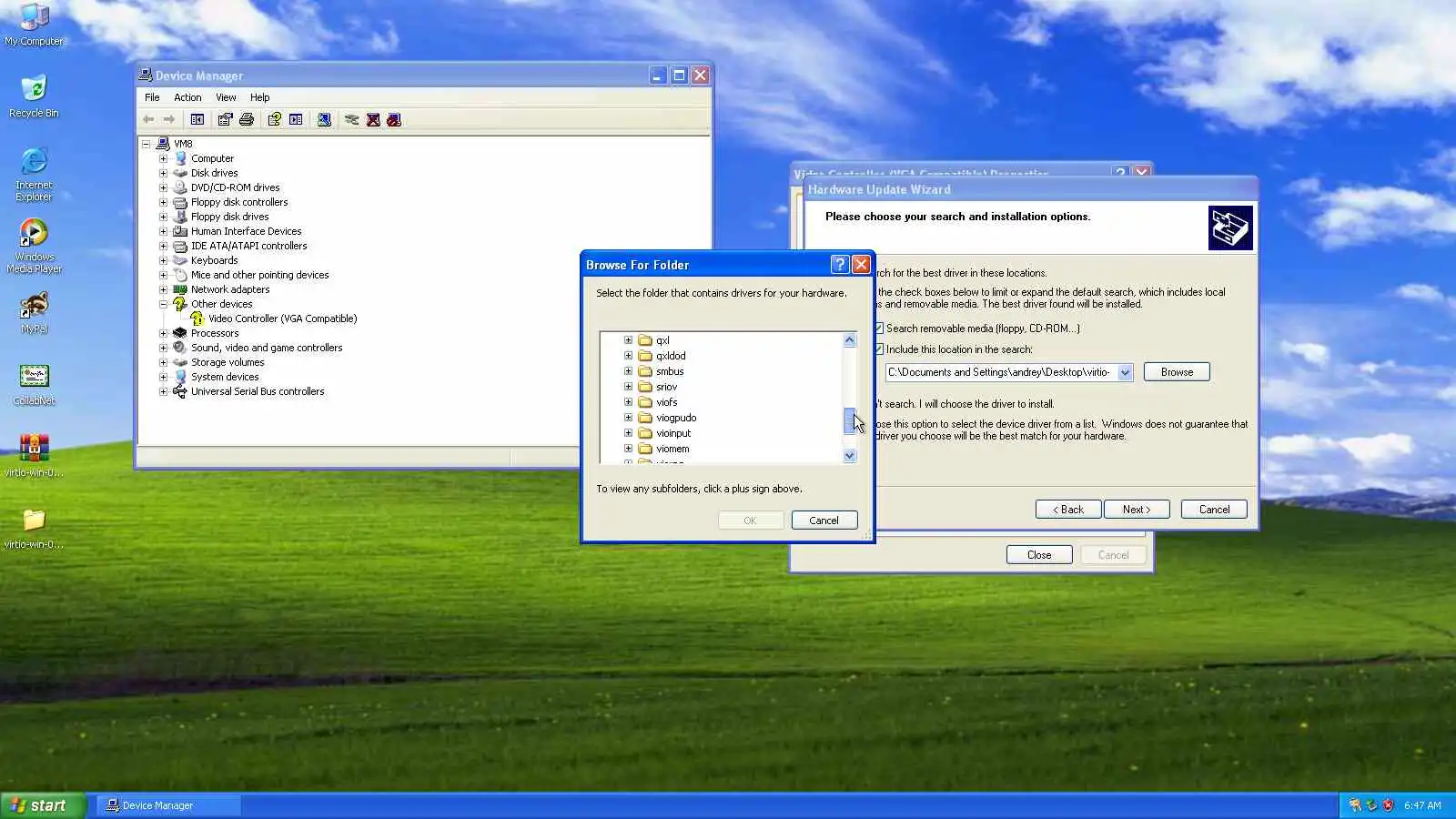Click the Safely Remove Hardware tray icon
This screenshot has height=819, width=1456.
click(1371, 805)
